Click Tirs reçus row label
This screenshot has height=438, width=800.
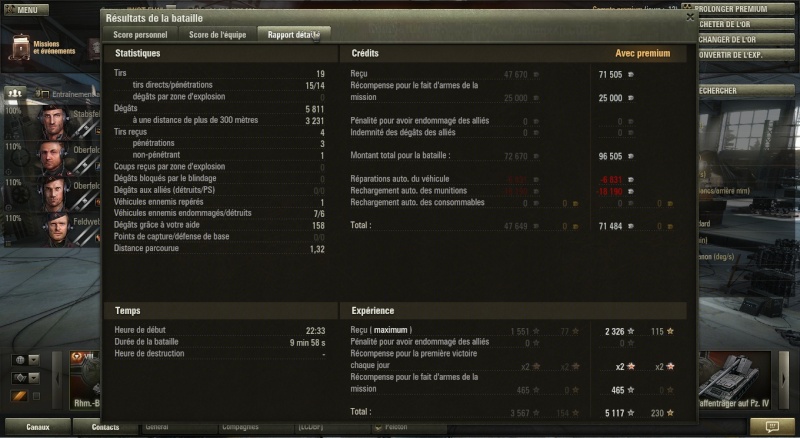click(130, 132)
